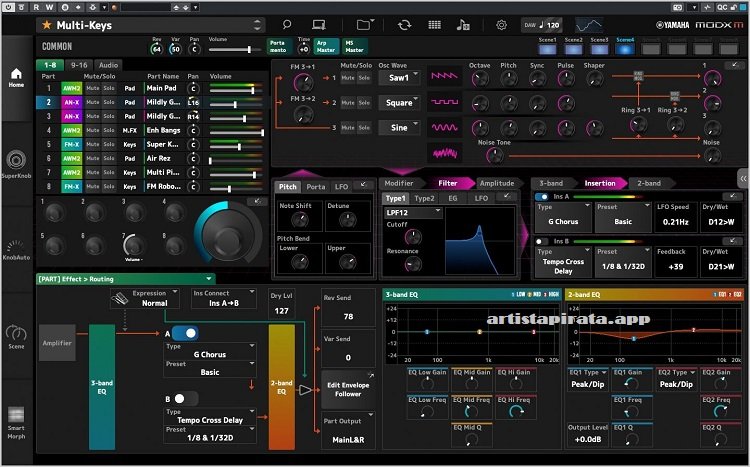Toggle Ins B switch in routing
This screenshot has width=750, height=467.
pyautogui.click(x=185, y=399)
